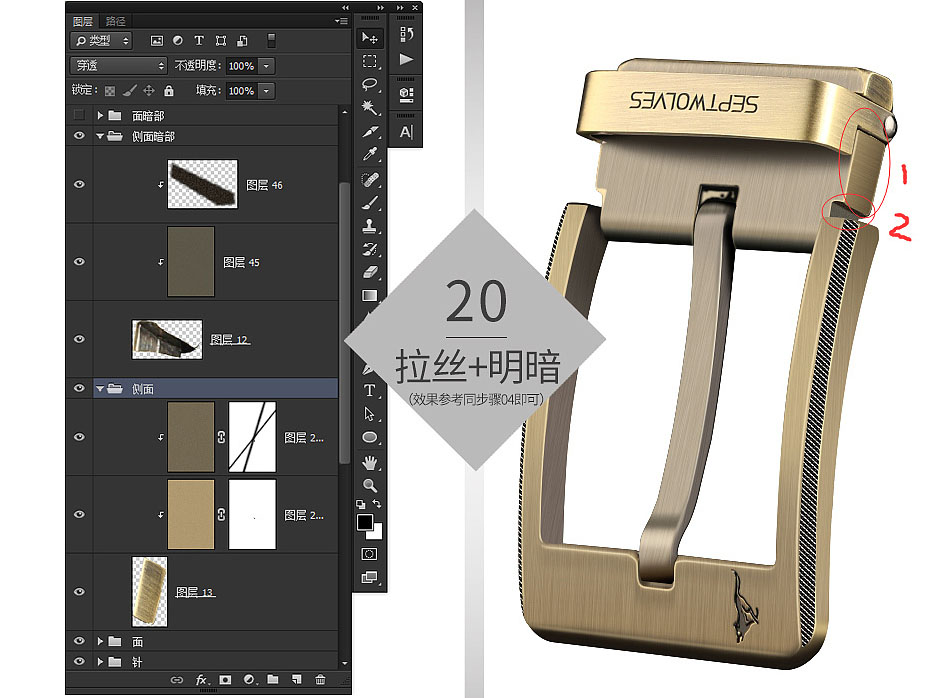
Task: Switch to the 路径 tab
Action: [115, 21]
